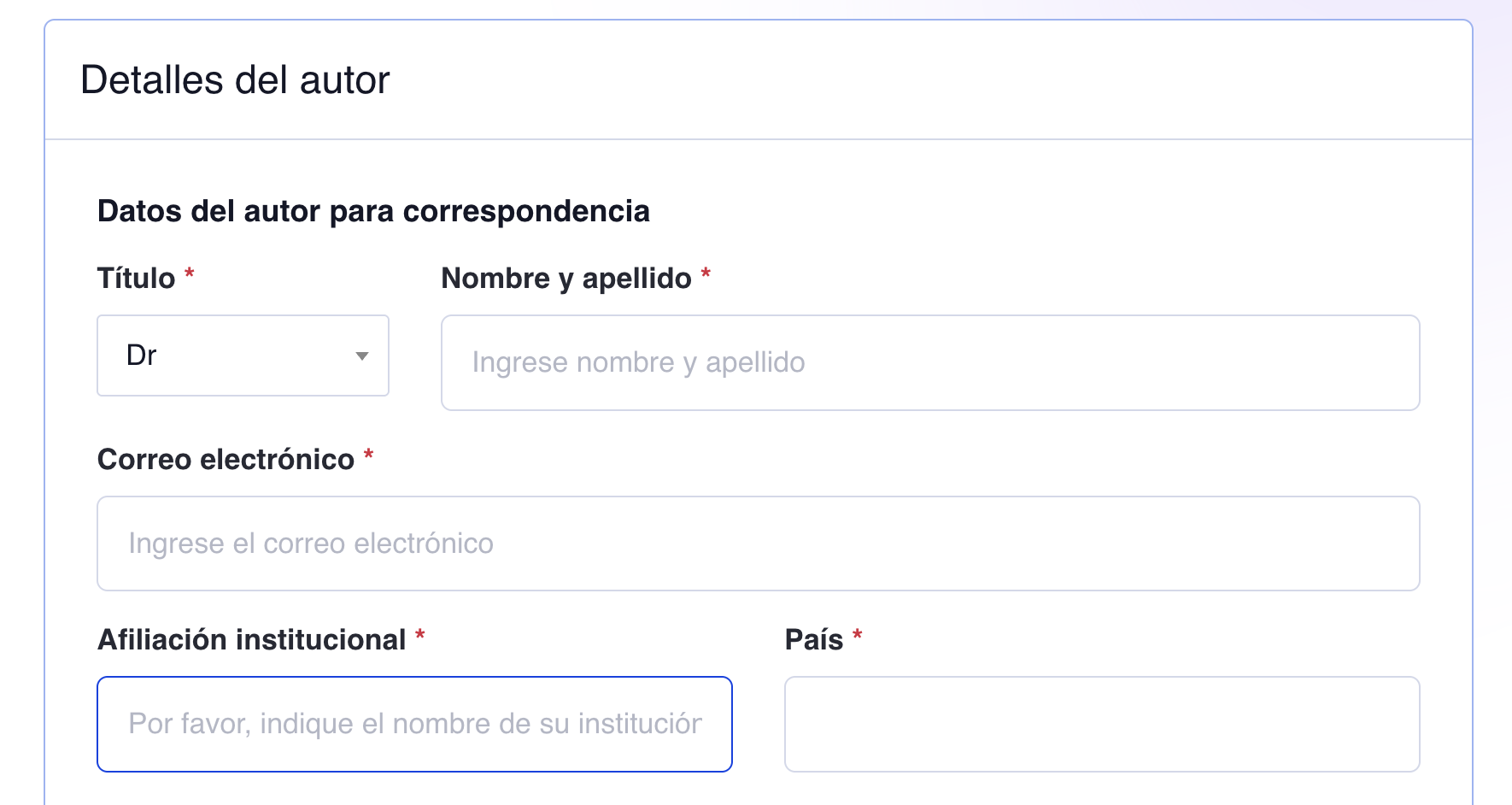
Task: Click the placeholder 'Ingrese nombre y apellido'
Action: [637, 362]
